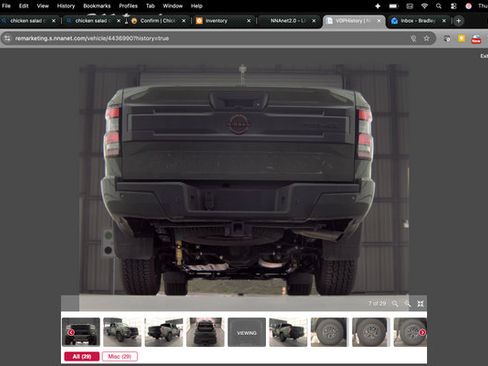Open the Window menu
Viewport: 488px width, 366px height.
tap(173, 6)
